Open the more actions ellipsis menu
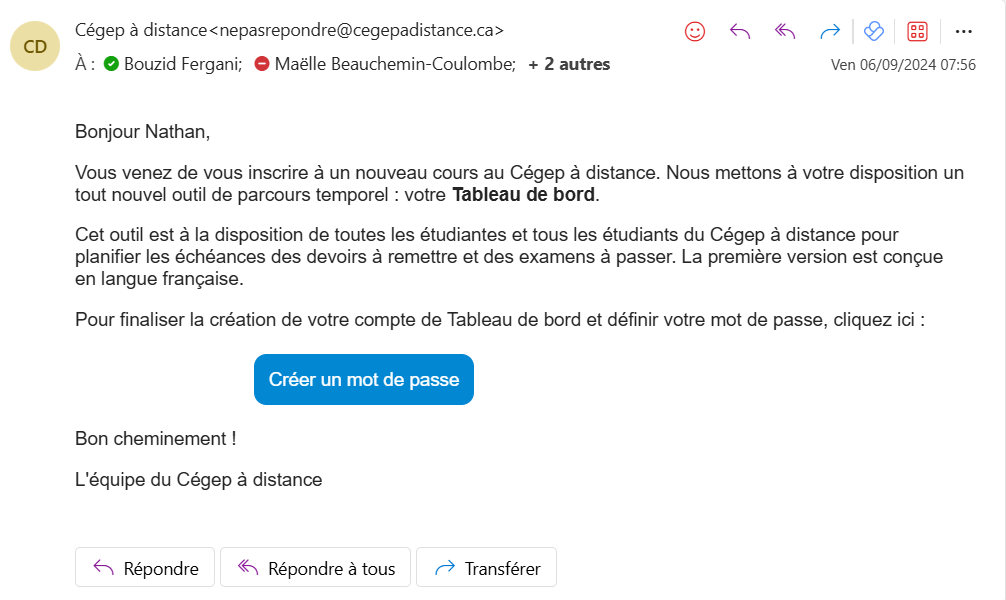The height and width of the screenshot is (600, 1006). pos(963,31)
